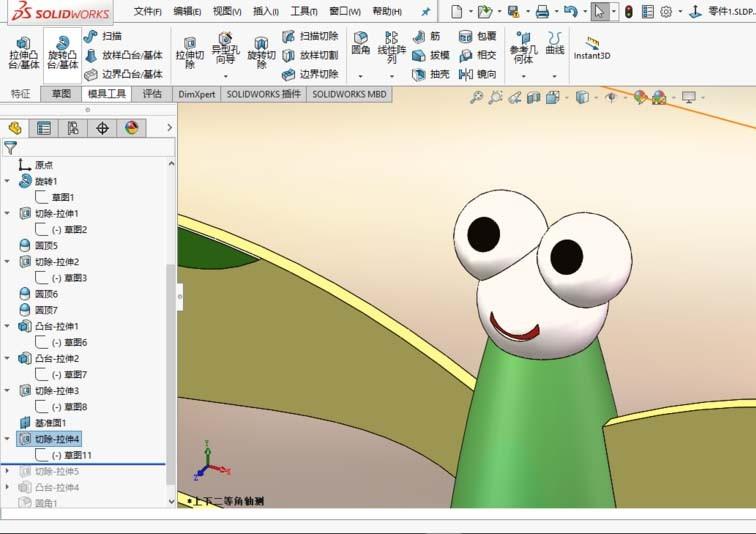Choose the 边界切除 boundary cut tool

310,74
